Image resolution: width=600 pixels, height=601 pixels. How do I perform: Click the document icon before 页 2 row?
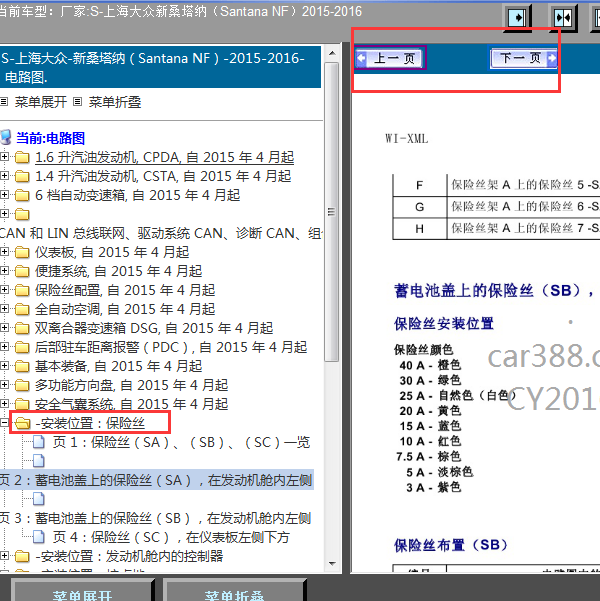tap(39, 461)
